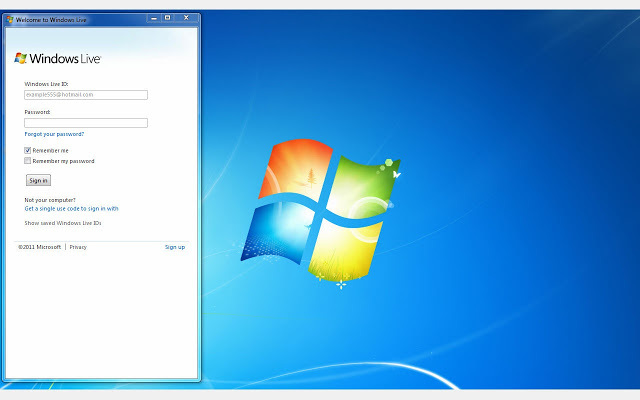
Task: Open the Sign up link
Action: tap(175, 247)
